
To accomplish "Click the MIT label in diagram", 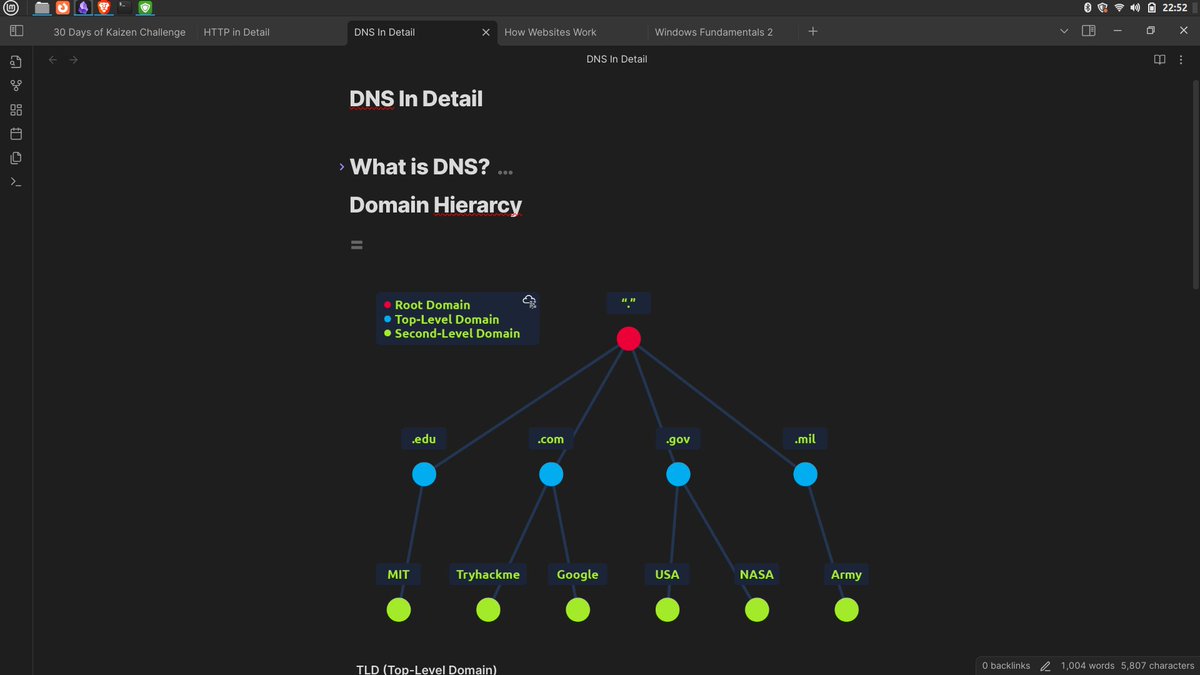I will pyautogui.click(x=398, y=574).
